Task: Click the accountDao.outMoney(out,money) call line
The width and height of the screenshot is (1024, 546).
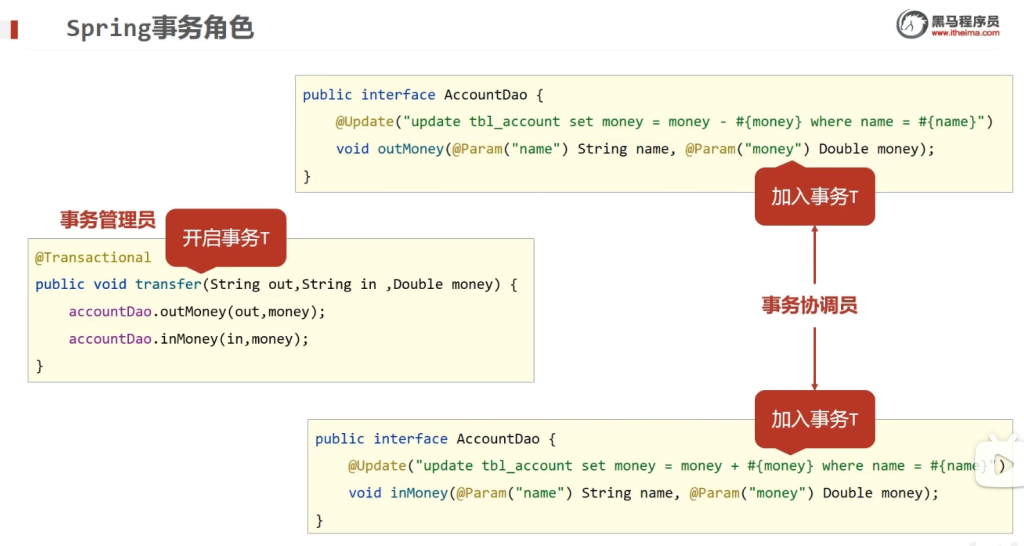Action: point(197,312)
